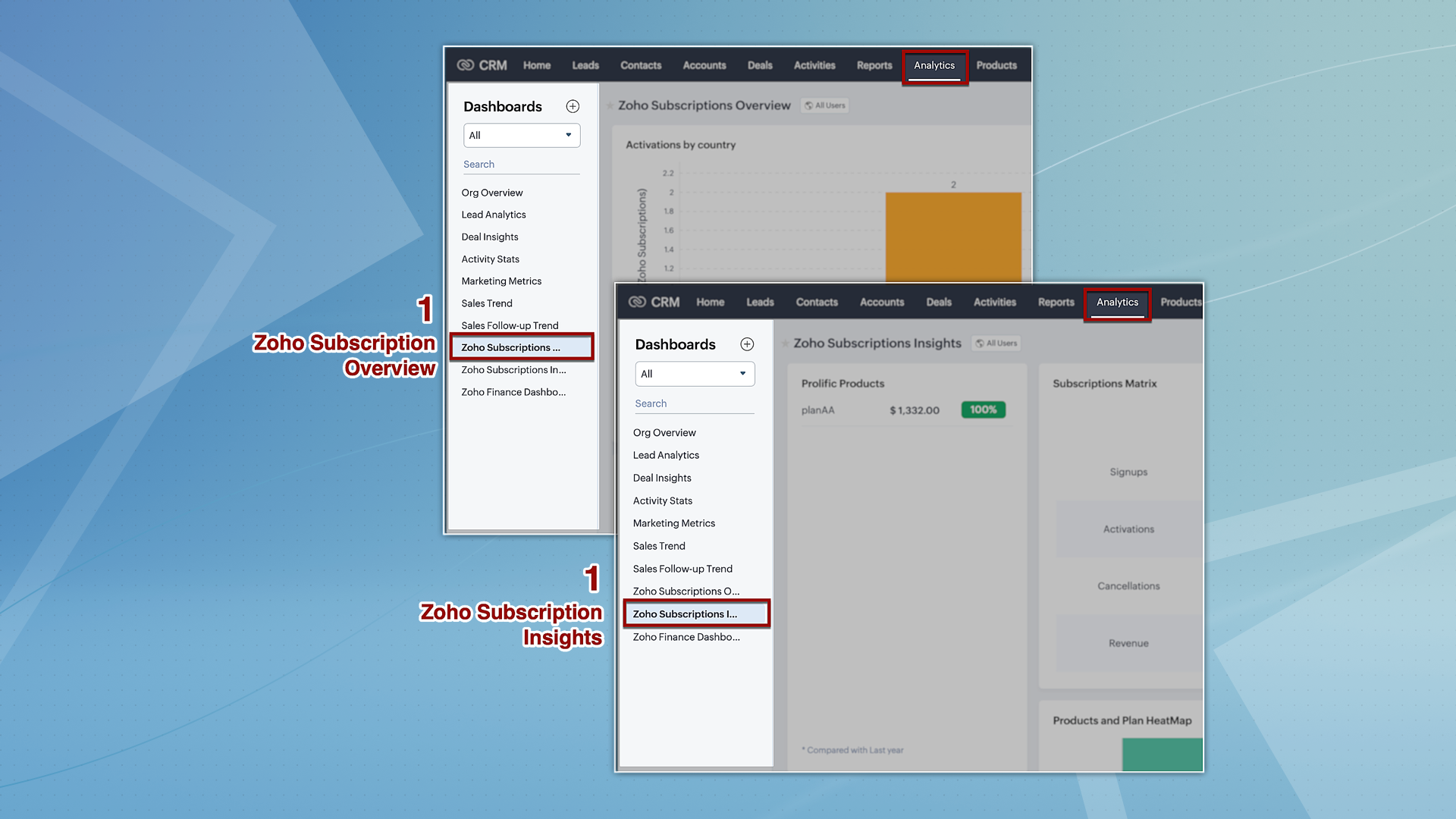Open the Zoho Finance Dashboard in the lower sidebar
Screen dimensions: 1456x819
(686, 637)
